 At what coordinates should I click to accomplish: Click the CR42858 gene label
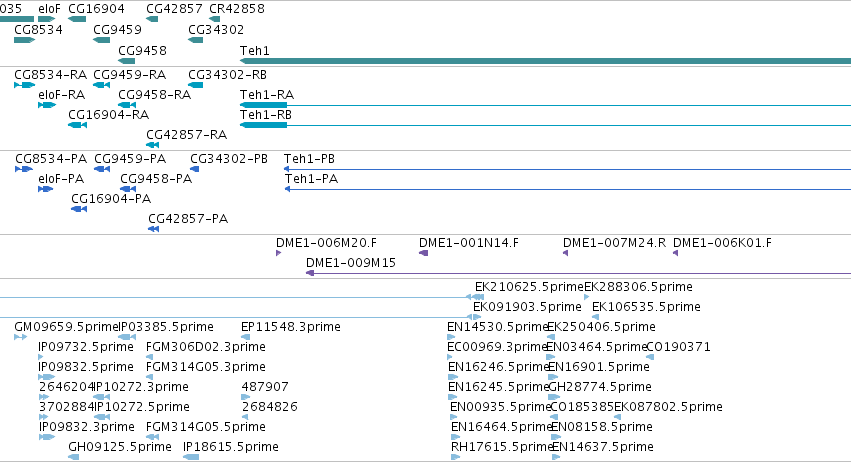[x=237, y=9]
